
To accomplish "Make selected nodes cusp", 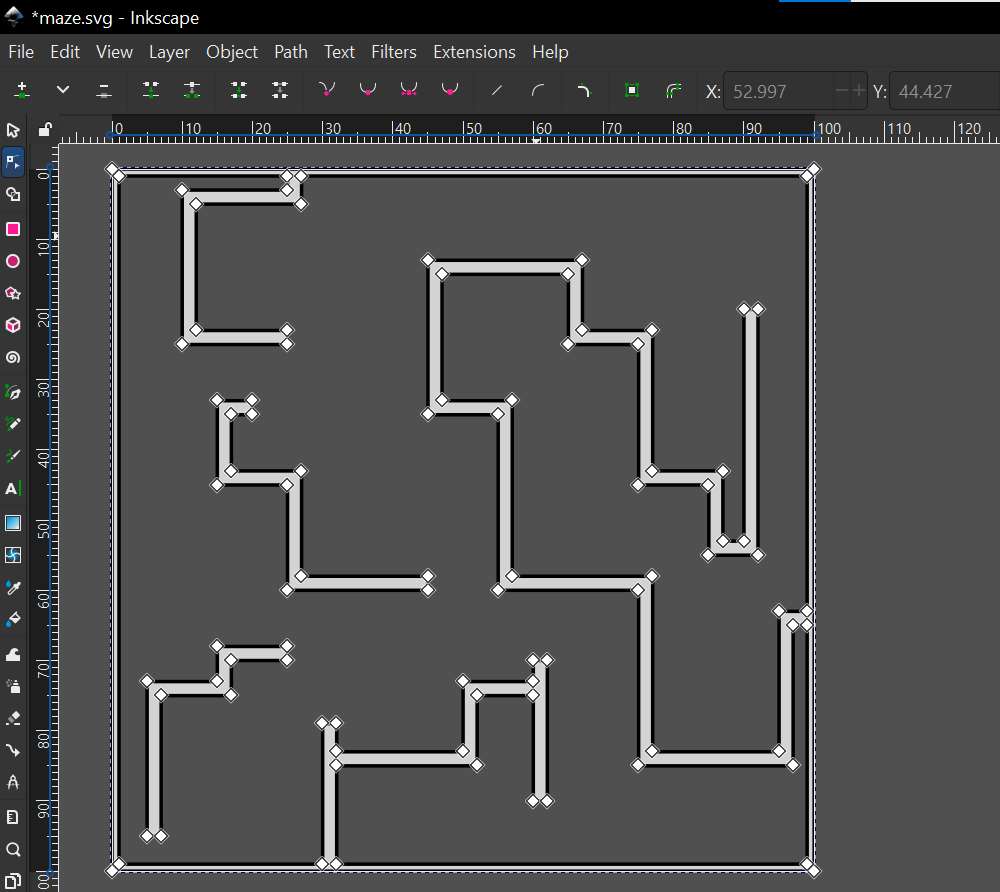I will coord(327,91).
